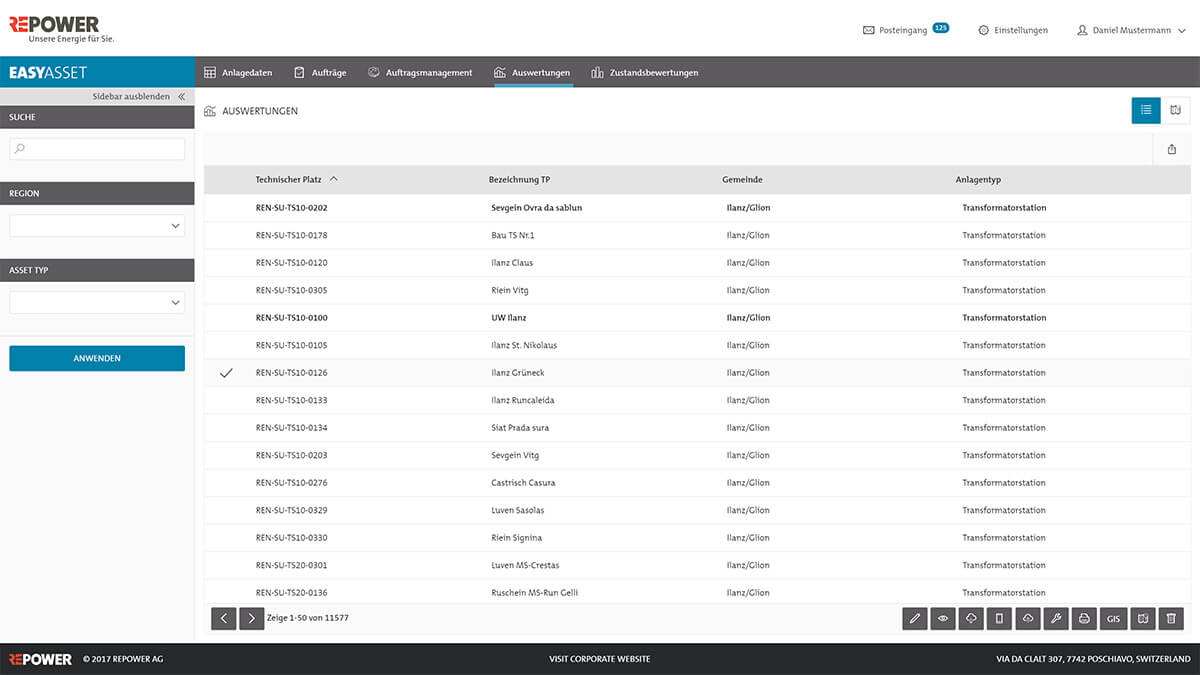This screenshot has height=675, width=1200.
Task: Switch to the map view toggle at top right
Action: (x=1175, y=110)
